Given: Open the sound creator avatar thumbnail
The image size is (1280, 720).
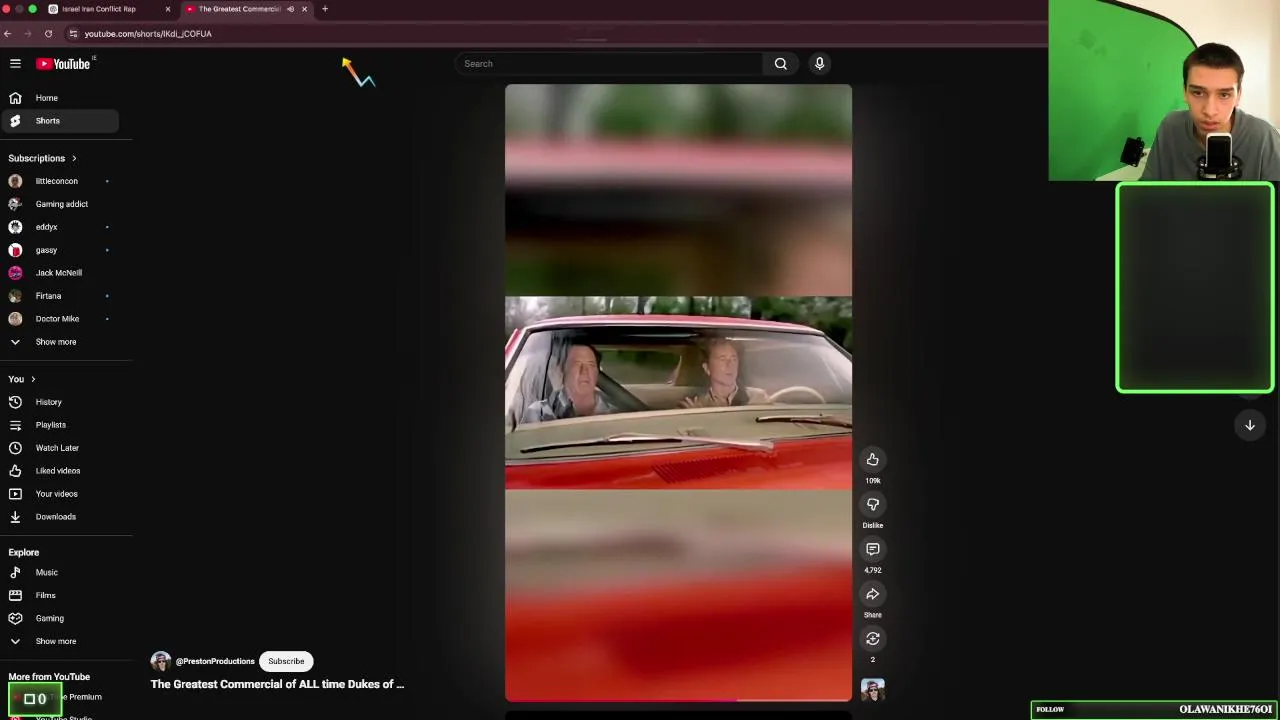Looking at the screenshot, I should tap(873, 690).
